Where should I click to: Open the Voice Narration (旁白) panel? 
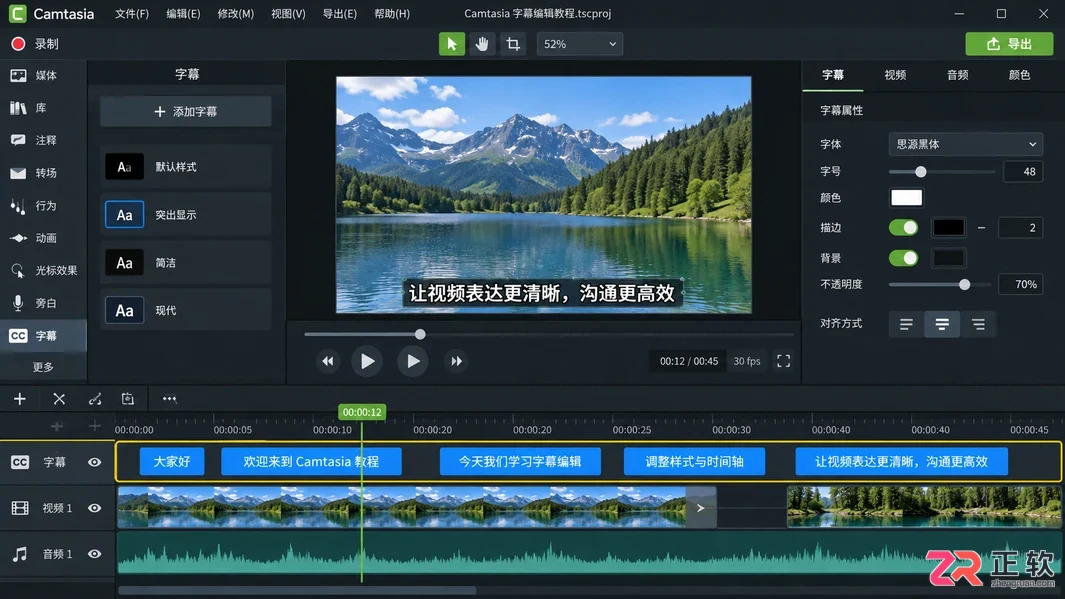43,303
